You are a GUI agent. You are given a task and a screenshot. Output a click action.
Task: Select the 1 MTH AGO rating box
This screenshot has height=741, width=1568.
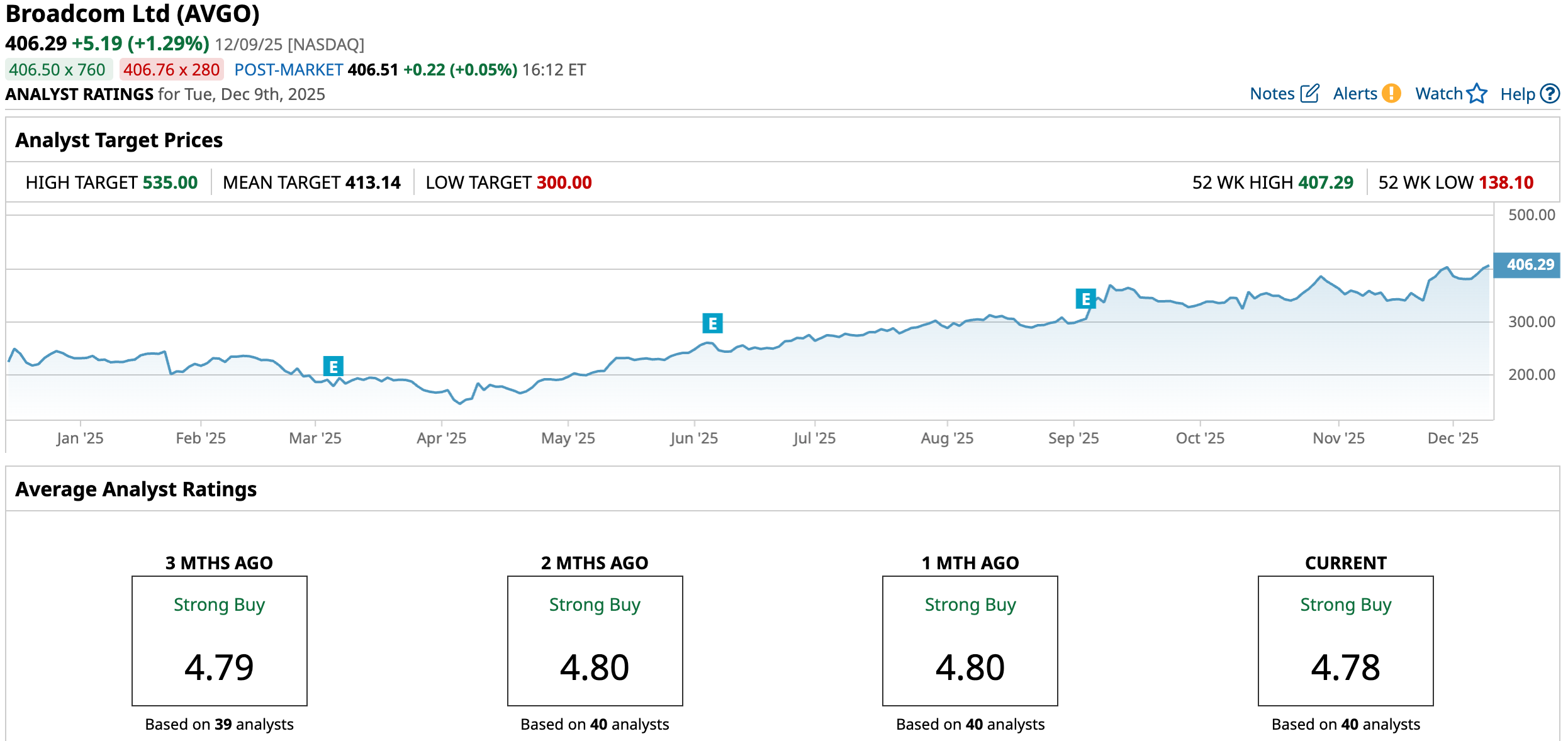[970, 640]
